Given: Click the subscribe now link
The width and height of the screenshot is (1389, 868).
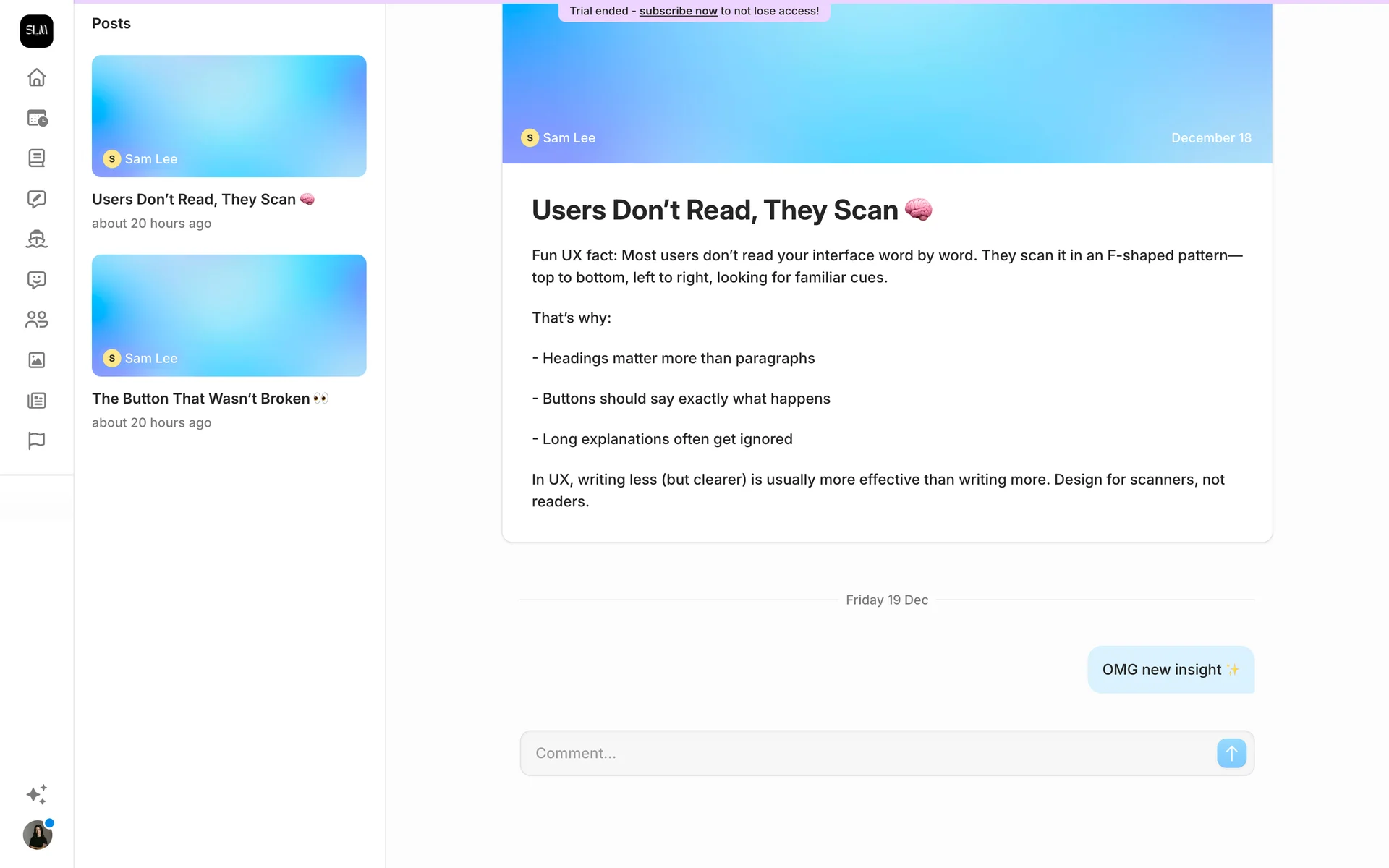Looking at the screenshot, I should [x=678, y=11].
